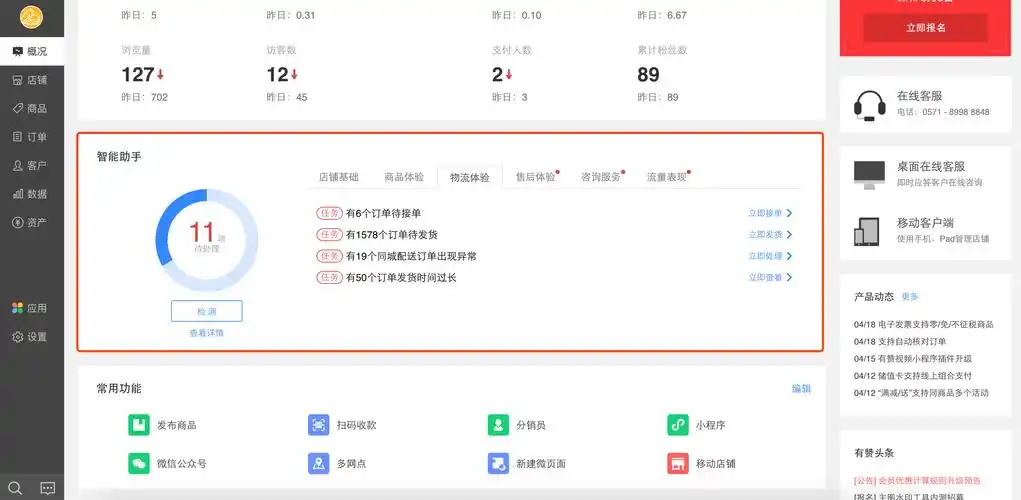Click the 移动客户端 card title
Image resolution: width=1021 pixels, height=500 pixels.
tap(926, 223)
